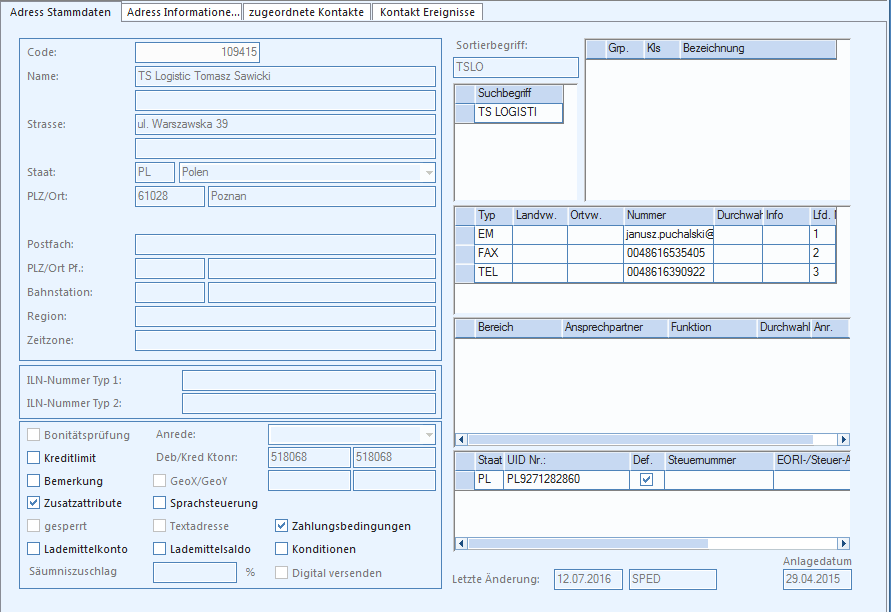Enable the Konditionen checkbox
Screen dimensions: 891x612
coord(281,549)
